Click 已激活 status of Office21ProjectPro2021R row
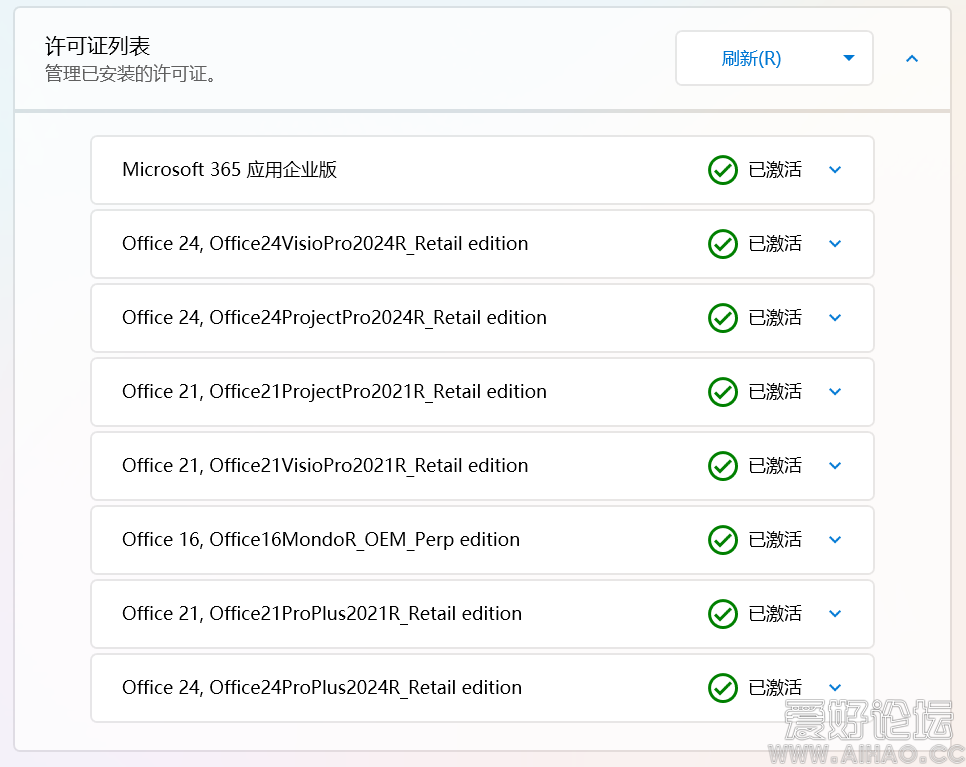Screen dimensions: 966x767 pos(775,391)
